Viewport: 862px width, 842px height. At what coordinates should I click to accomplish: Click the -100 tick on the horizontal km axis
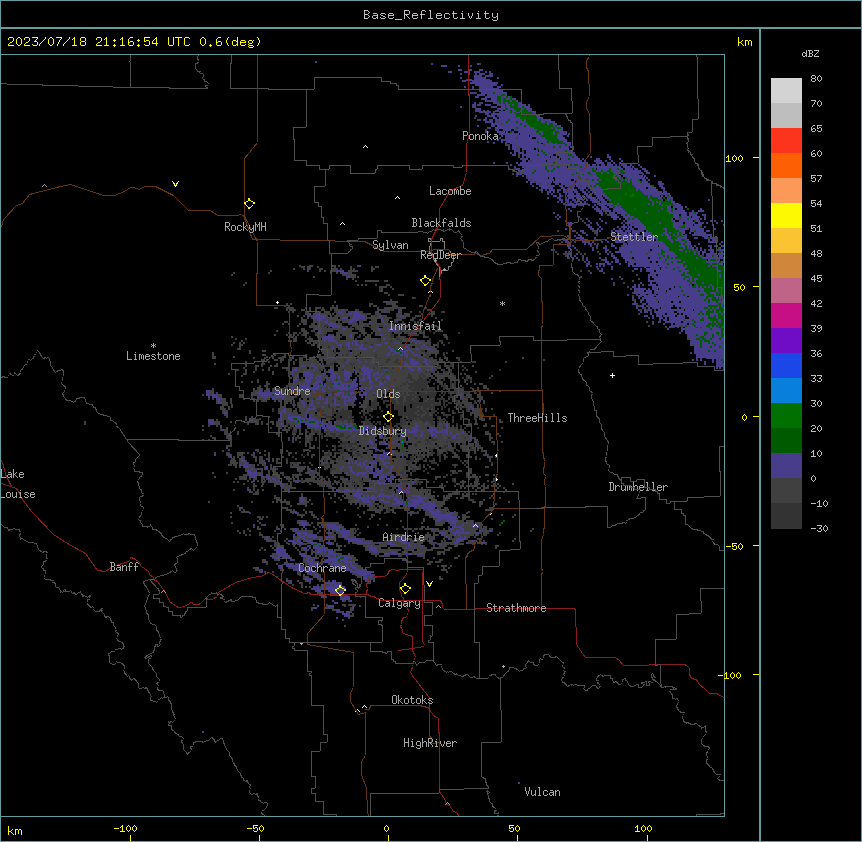125,828
